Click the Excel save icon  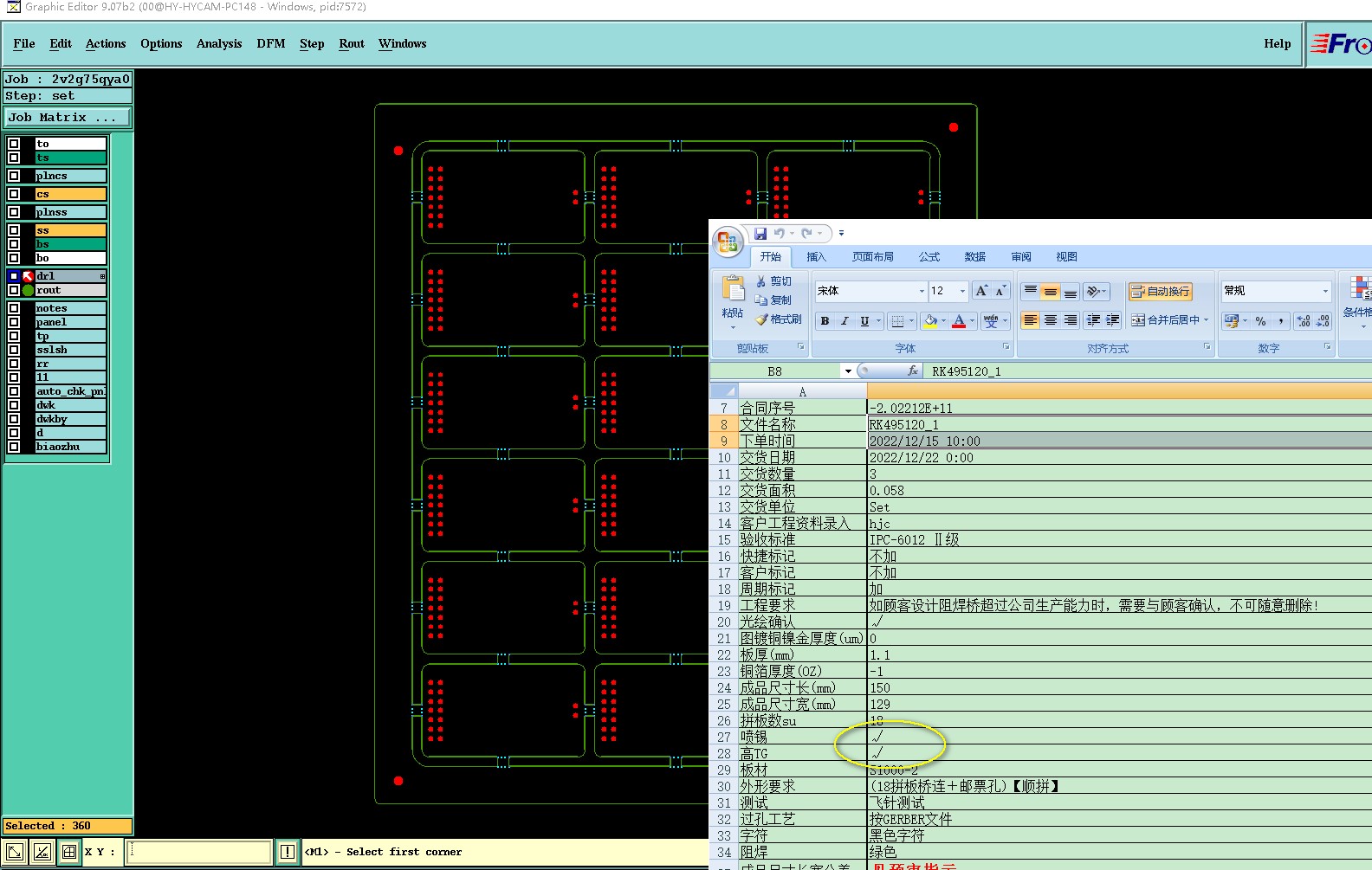(760, 234)
